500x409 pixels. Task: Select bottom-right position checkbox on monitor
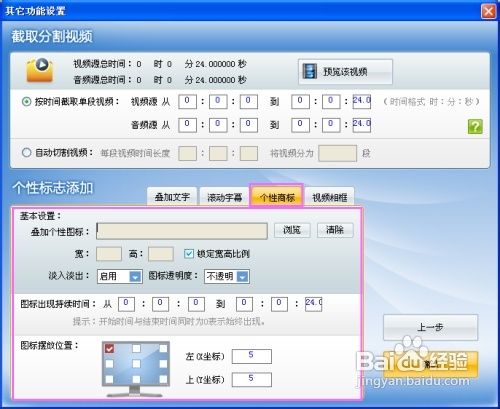click(x=163, y=379)
